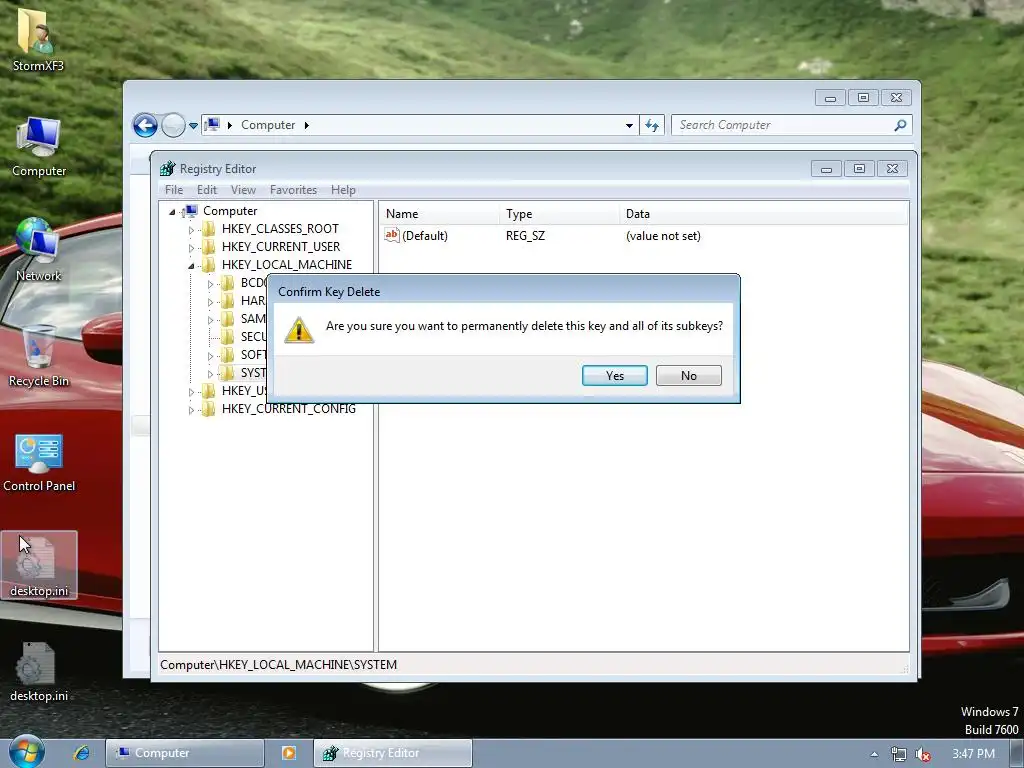Open the Help menu in Registry Editor

[343, 190]
